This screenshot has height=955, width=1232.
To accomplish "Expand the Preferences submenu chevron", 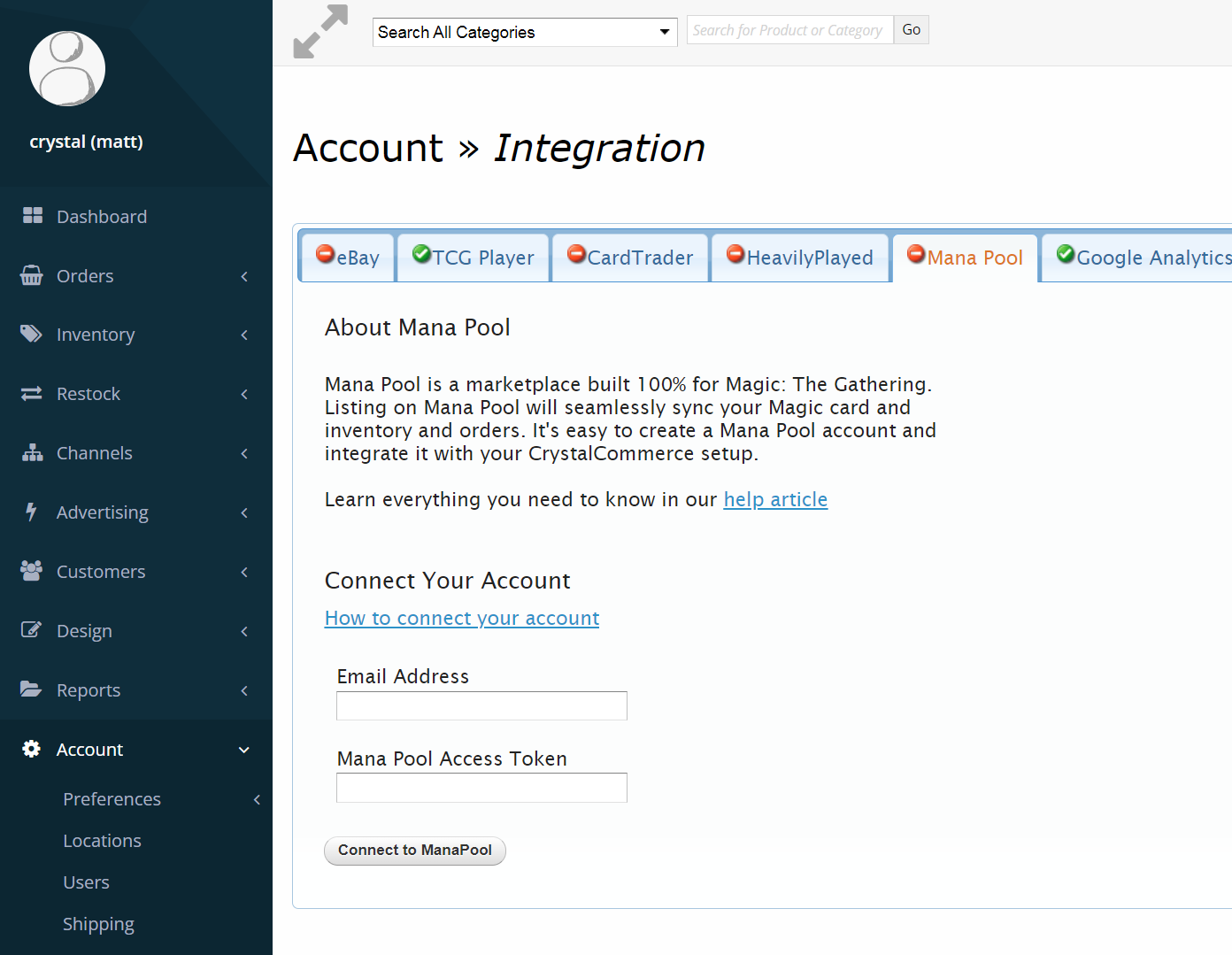I will point(257,799).
